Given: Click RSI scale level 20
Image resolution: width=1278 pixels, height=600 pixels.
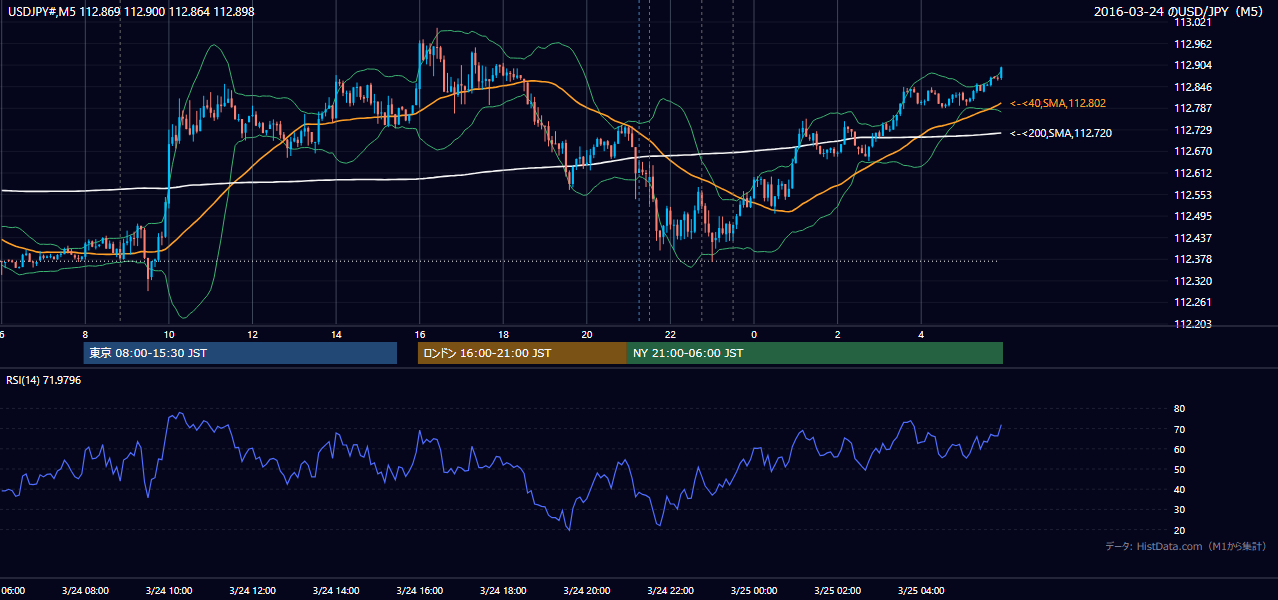Looking at the screenshot, I should coord(1179,530).
